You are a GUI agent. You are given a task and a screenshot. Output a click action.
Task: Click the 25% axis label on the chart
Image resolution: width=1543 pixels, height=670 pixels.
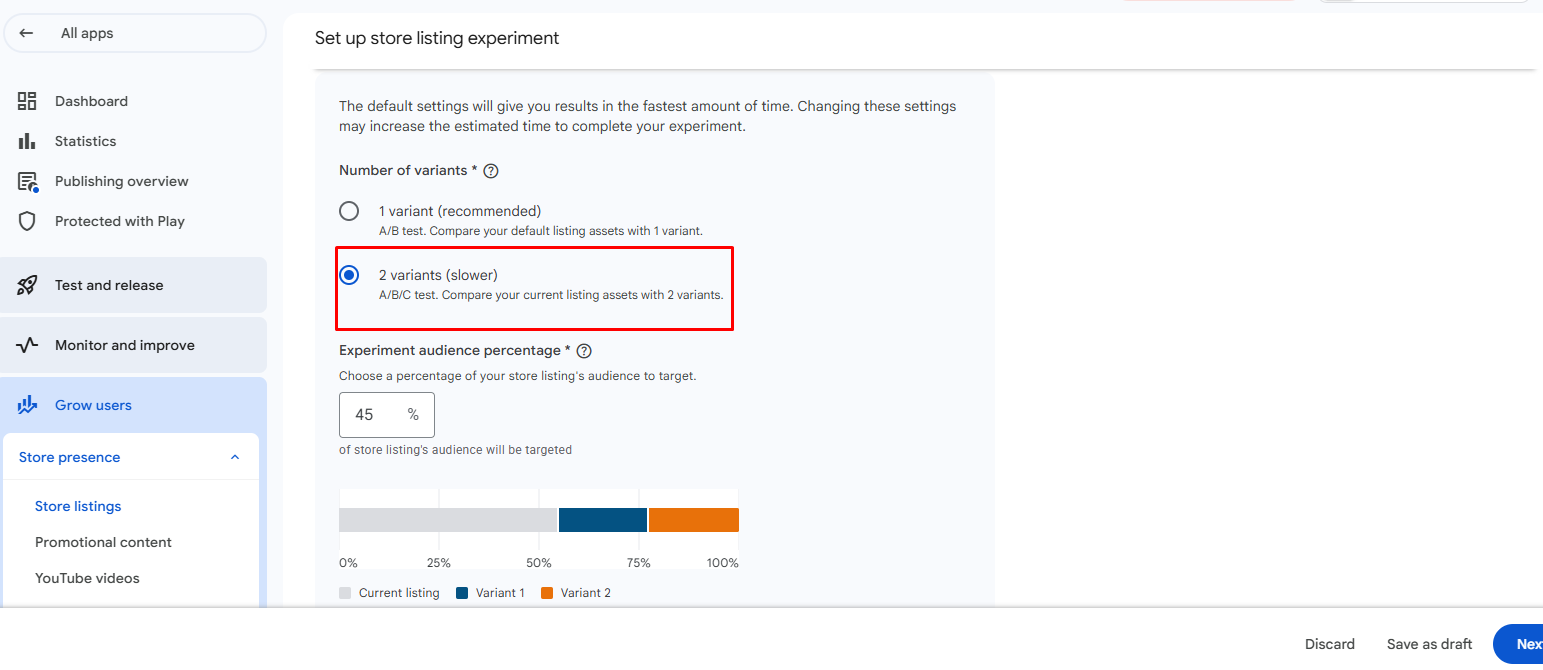click(439, 563)
